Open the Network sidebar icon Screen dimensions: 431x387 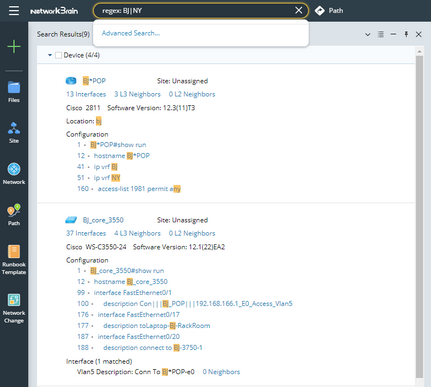point(14,174)
